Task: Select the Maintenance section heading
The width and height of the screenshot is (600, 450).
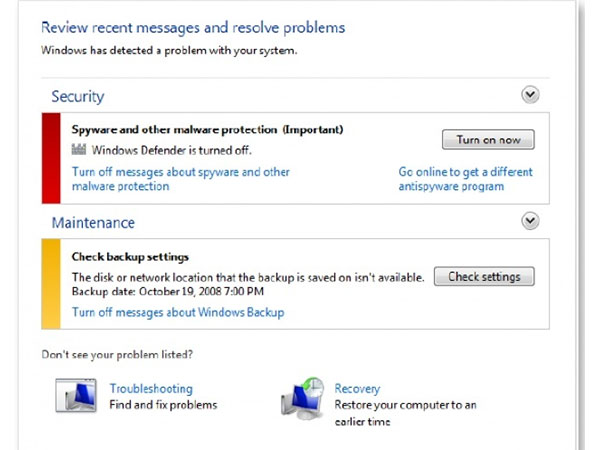Action: click(93, 223)
